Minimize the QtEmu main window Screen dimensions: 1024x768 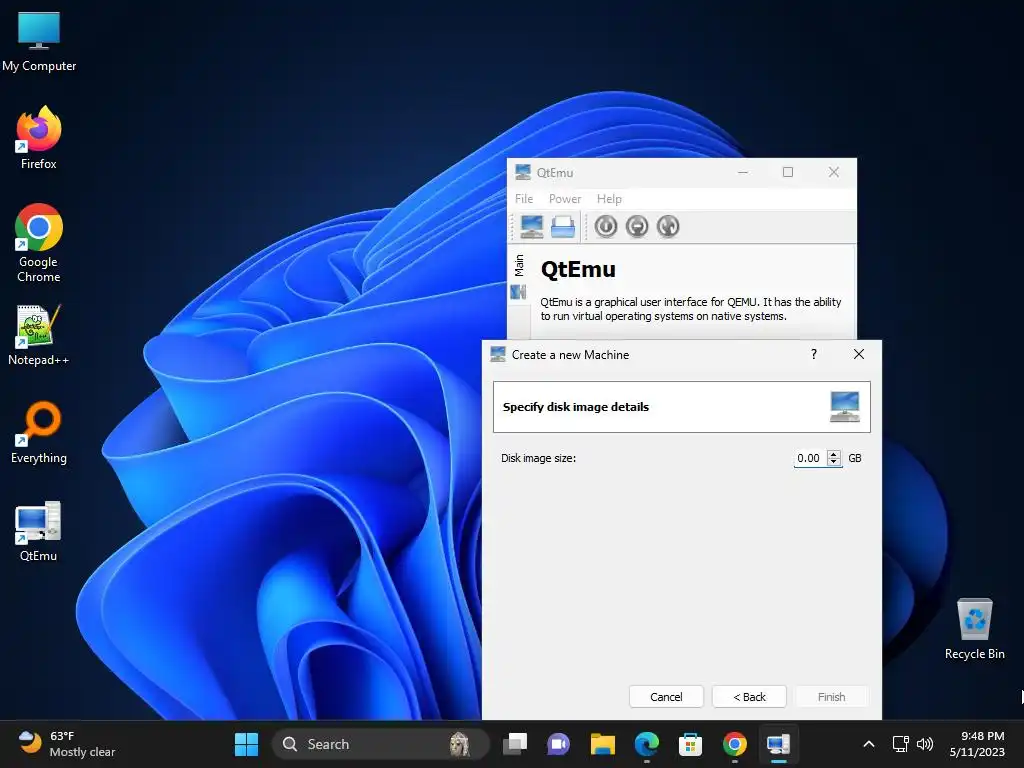tap(743, 172)
